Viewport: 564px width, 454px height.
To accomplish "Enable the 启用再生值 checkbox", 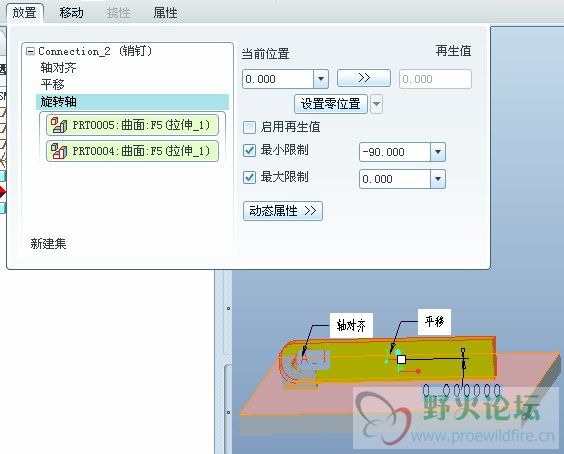I will tap(249, 127).
